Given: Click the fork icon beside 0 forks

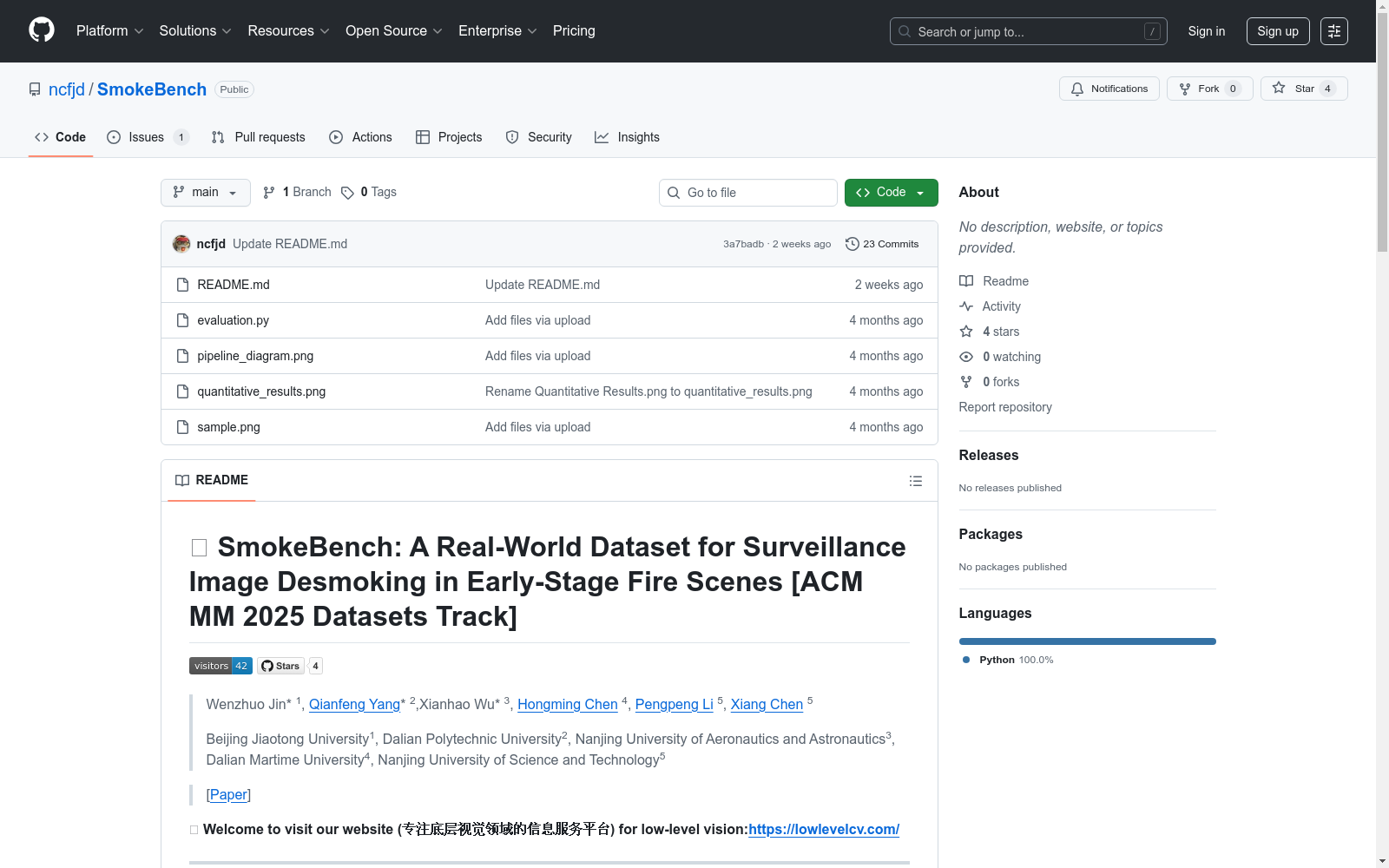Looking at the screenshot, I should [x=966, y=382].
